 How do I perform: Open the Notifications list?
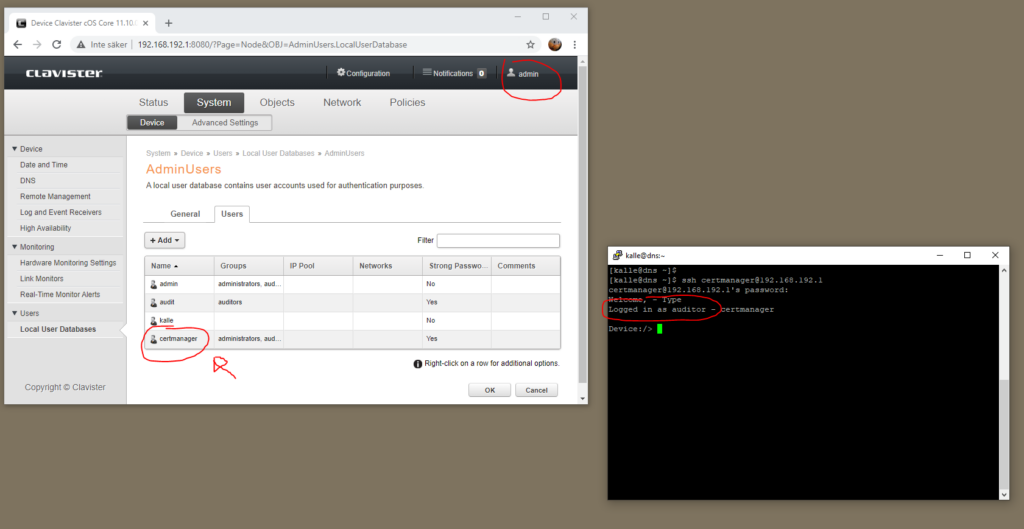[x=454, y=73]
